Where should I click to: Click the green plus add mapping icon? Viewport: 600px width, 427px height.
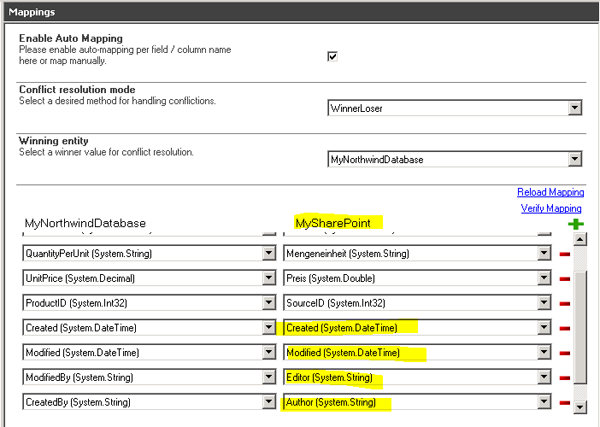[x=575, y=225]
